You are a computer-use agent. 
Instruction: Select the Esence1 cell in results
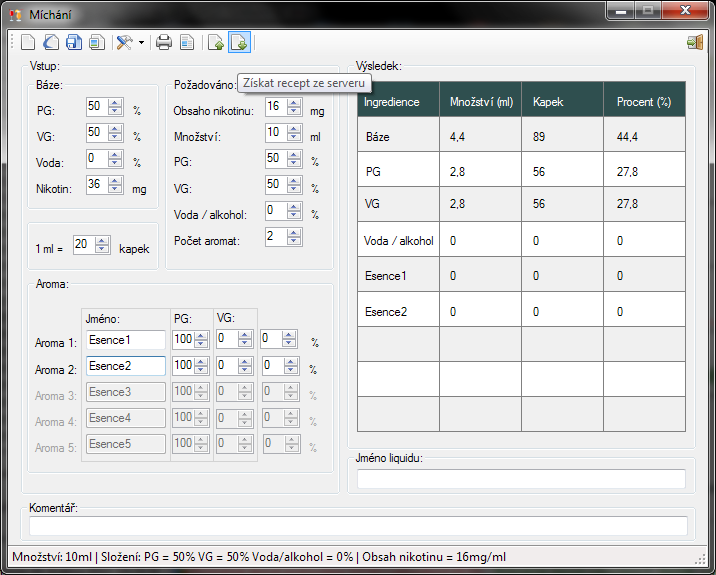pos(398,274)
